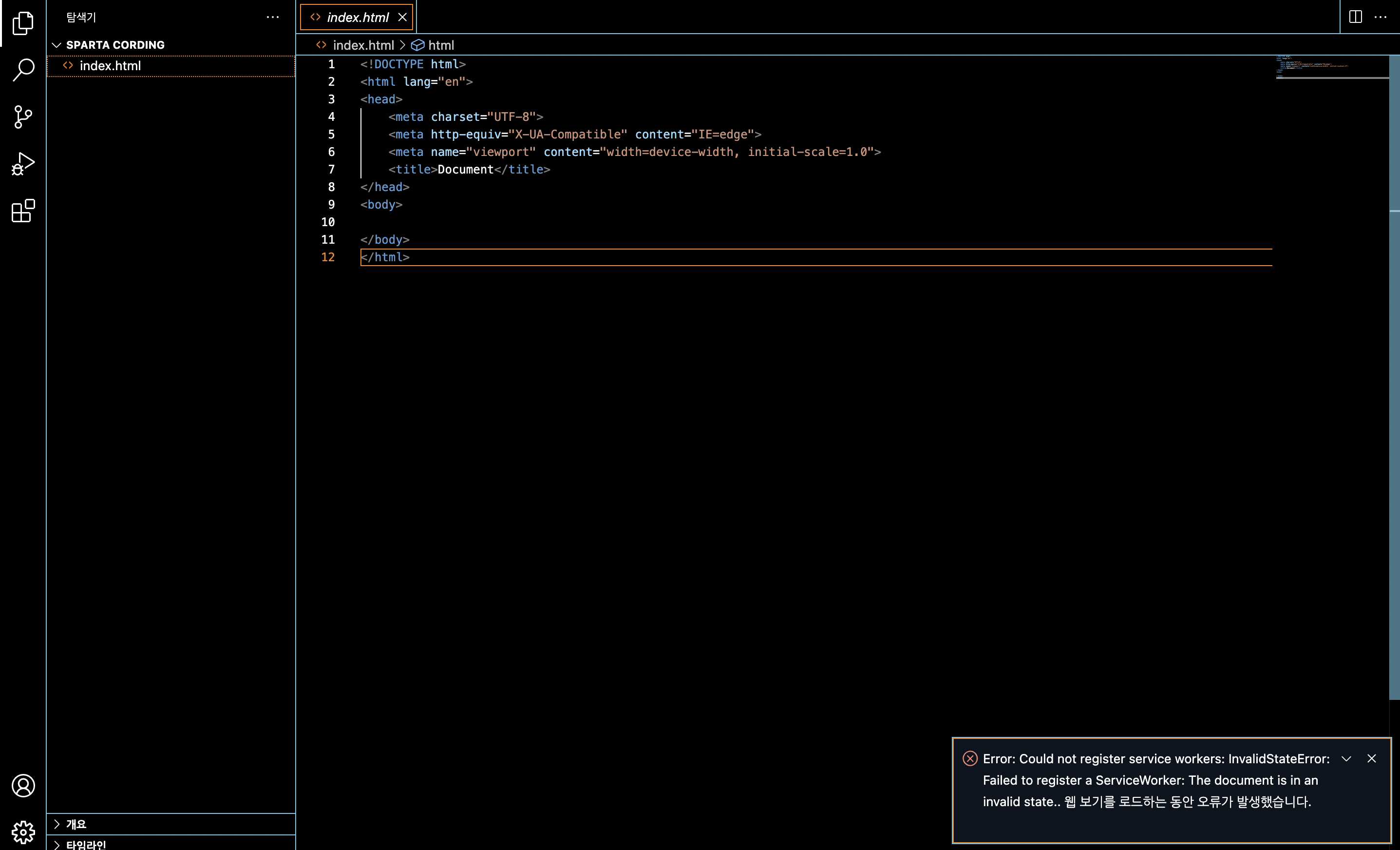The width and height of the screenshot is (1400, 850).
Task: Click the error notification message text
Action: 1155,780
